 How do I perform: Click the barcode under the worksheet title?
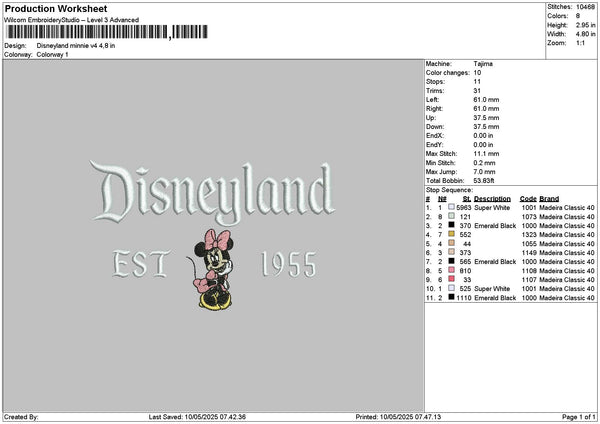[x=107, y=32]
